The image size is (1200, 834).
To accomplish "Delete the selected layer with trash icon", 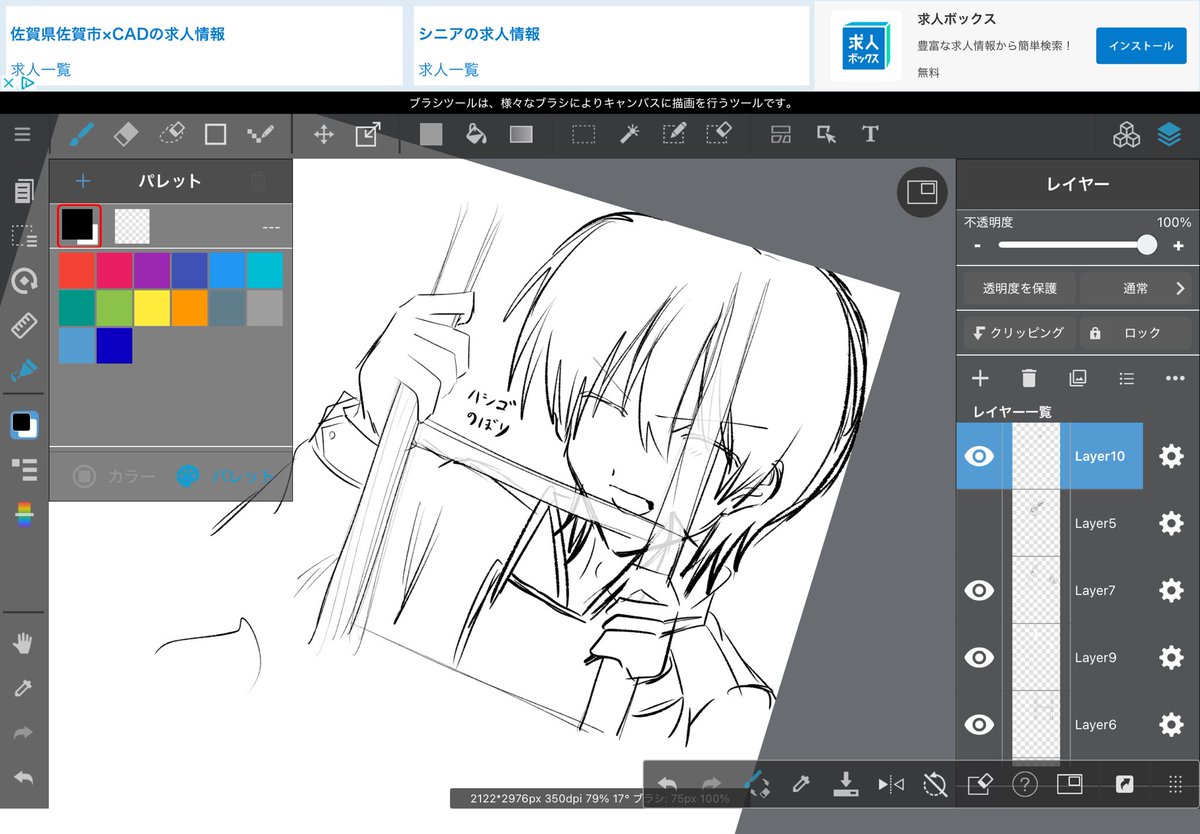I will [1029, 378].
